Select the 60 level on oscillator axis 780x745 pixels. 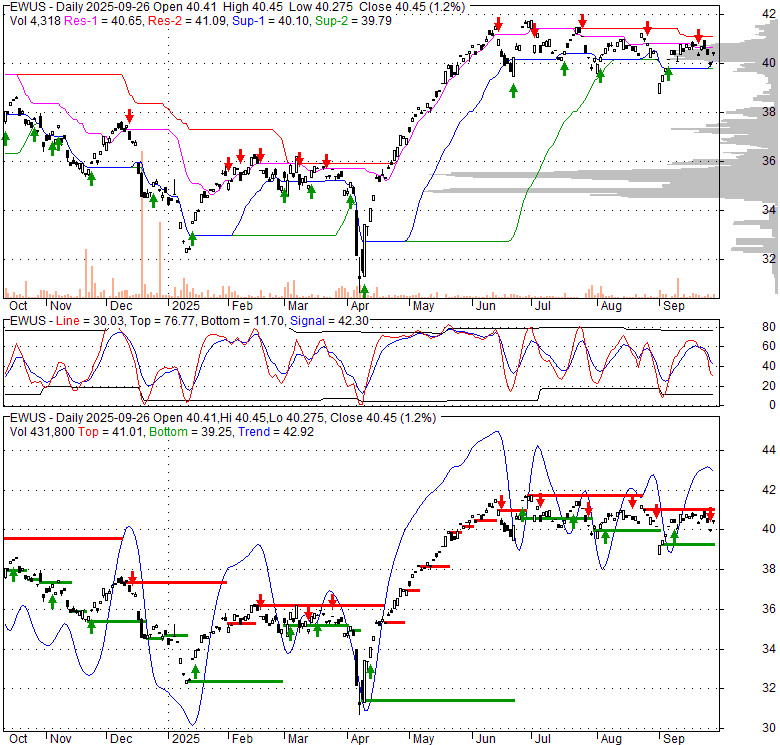coord(769,346)
